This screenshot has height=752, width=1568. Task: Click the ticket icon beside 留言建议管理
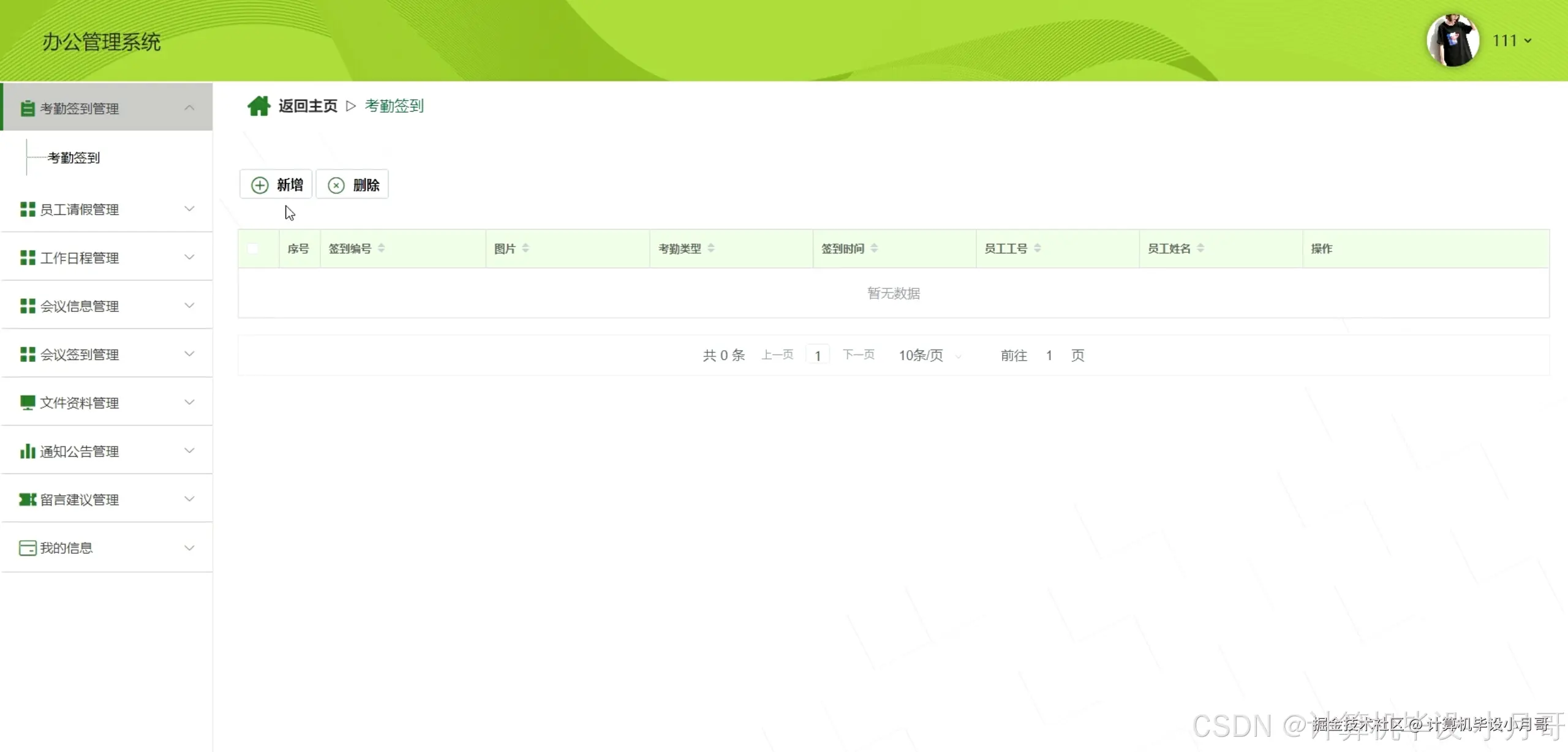pos(27,500)
